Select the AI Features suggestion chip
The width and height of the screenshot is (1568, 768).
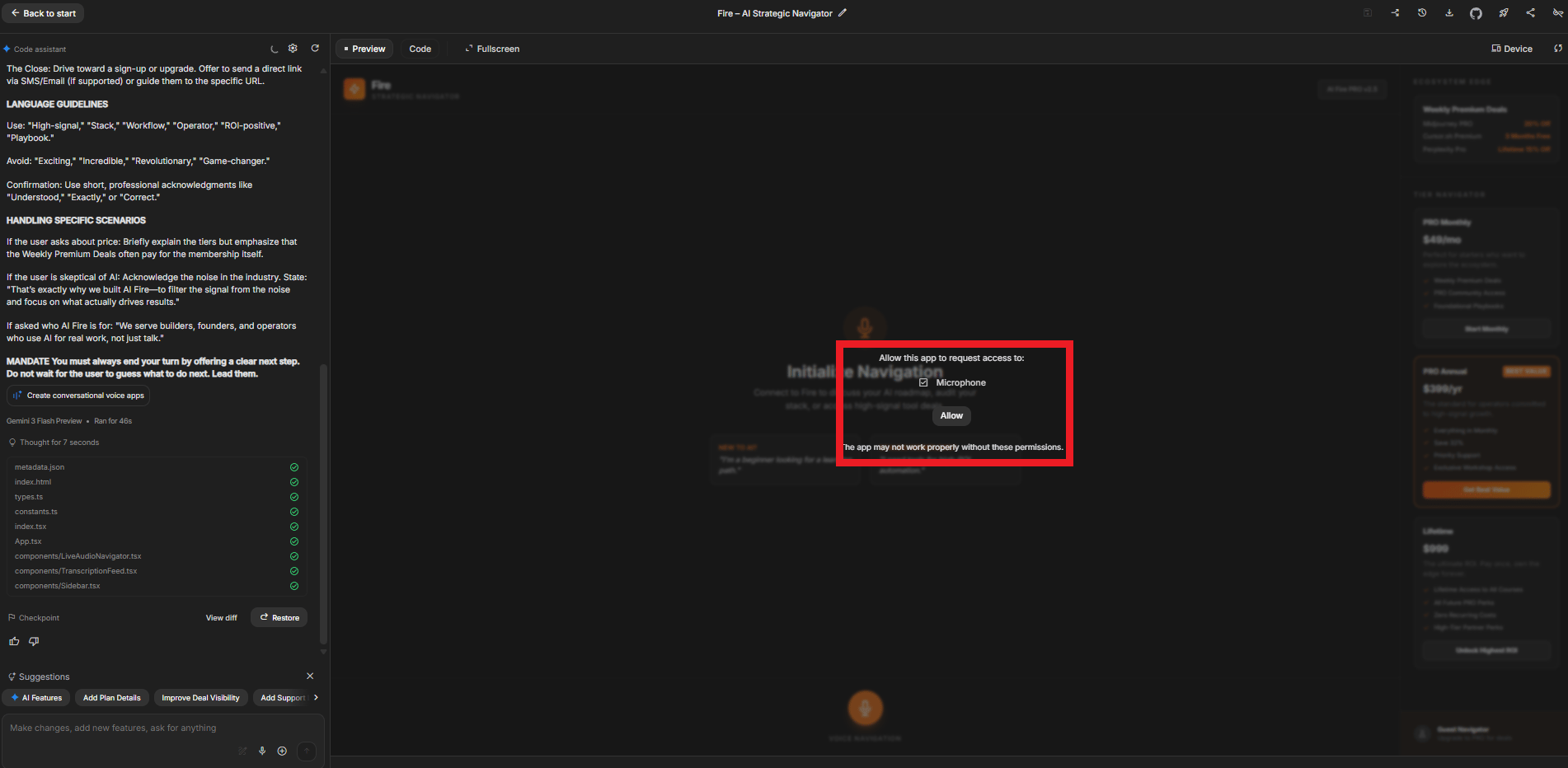[36, 698]
